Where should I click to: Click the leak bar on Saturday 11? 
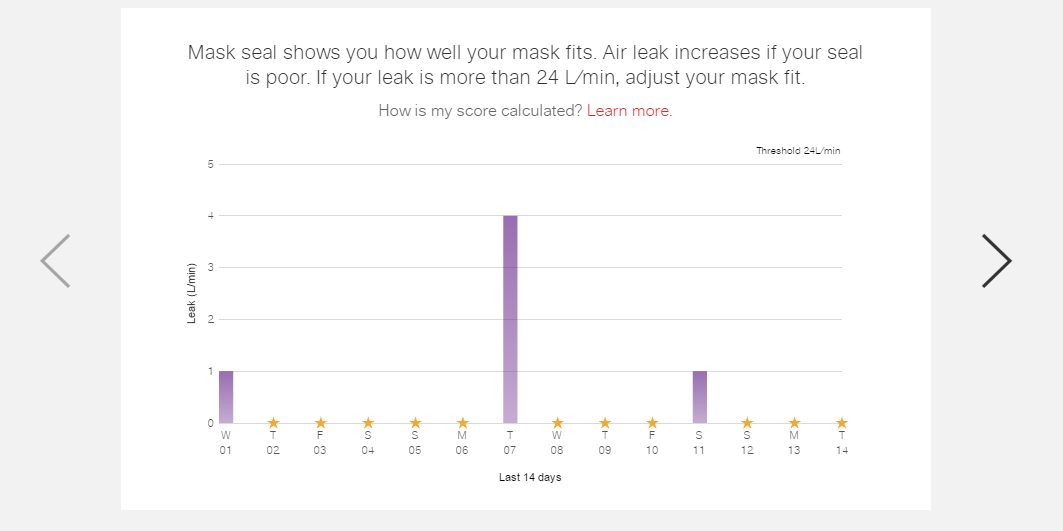coord(700,397)
